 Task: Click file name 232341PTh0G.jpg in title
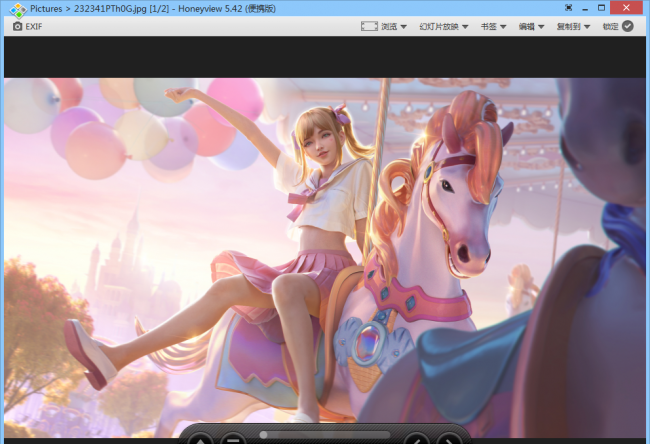(x=110, y=9)
